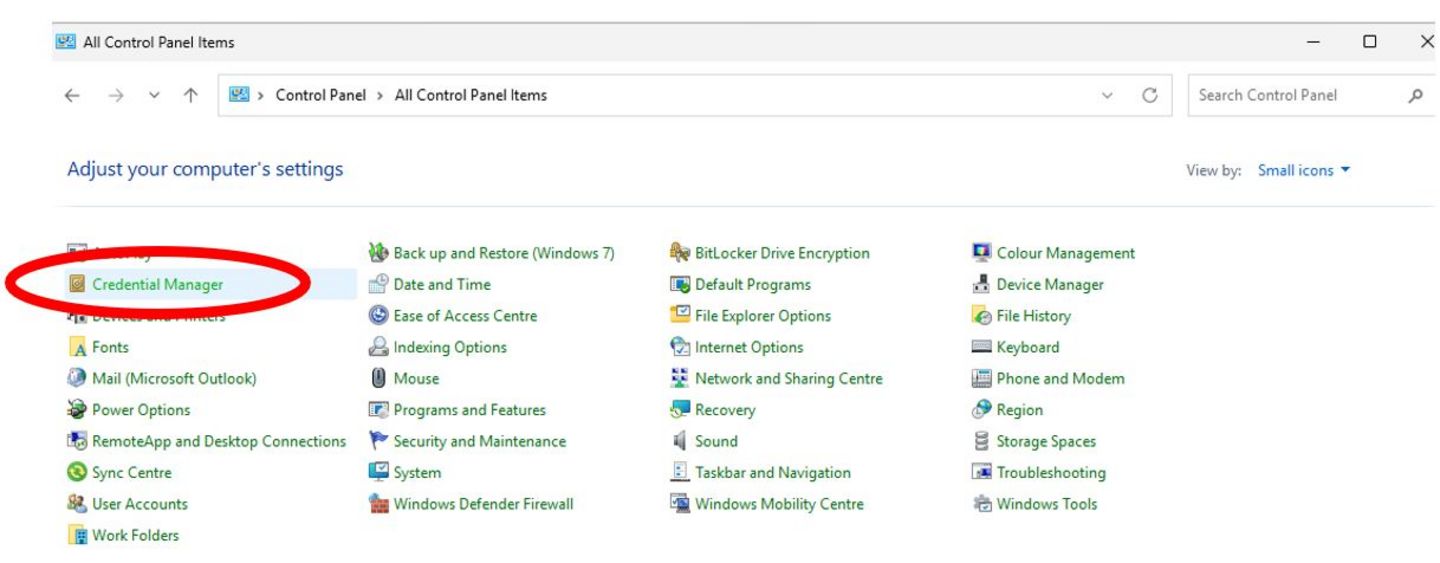Click the Credential Manager safe icon
The image size is (1440, 563).
[x=77, y=285]
